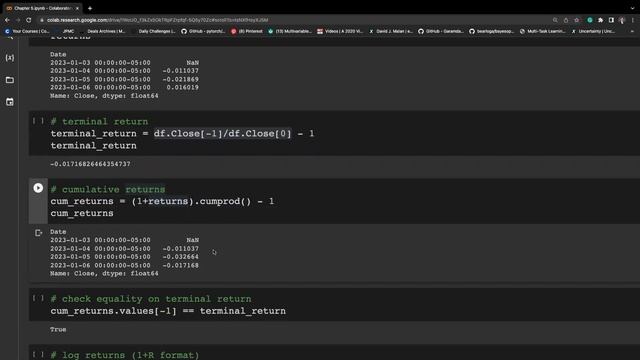Click cumulative output value -0.017168
This screenshot has width=640, height=360.
pos(181,265)
